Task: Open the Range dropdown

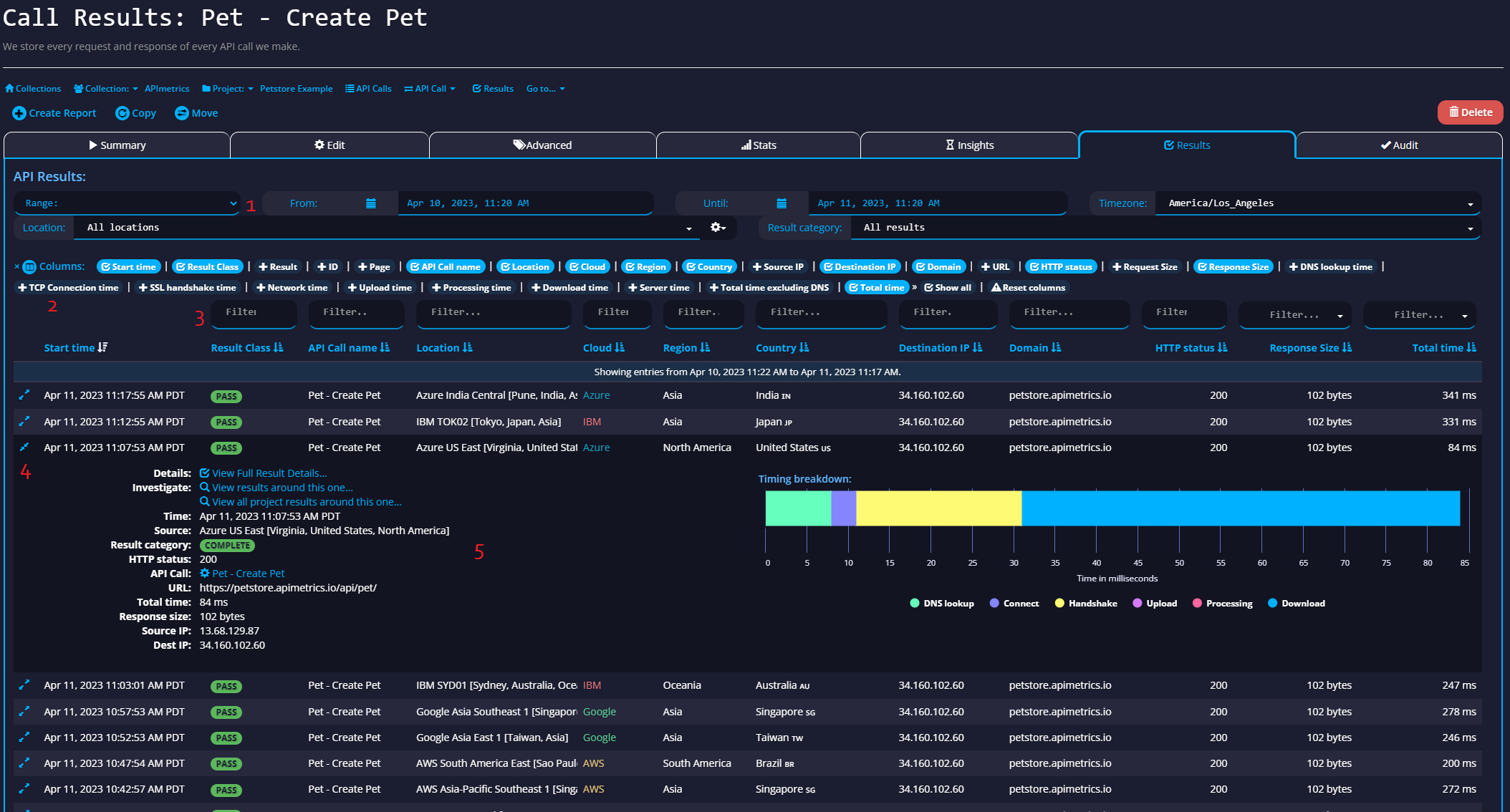Action: 127,203
